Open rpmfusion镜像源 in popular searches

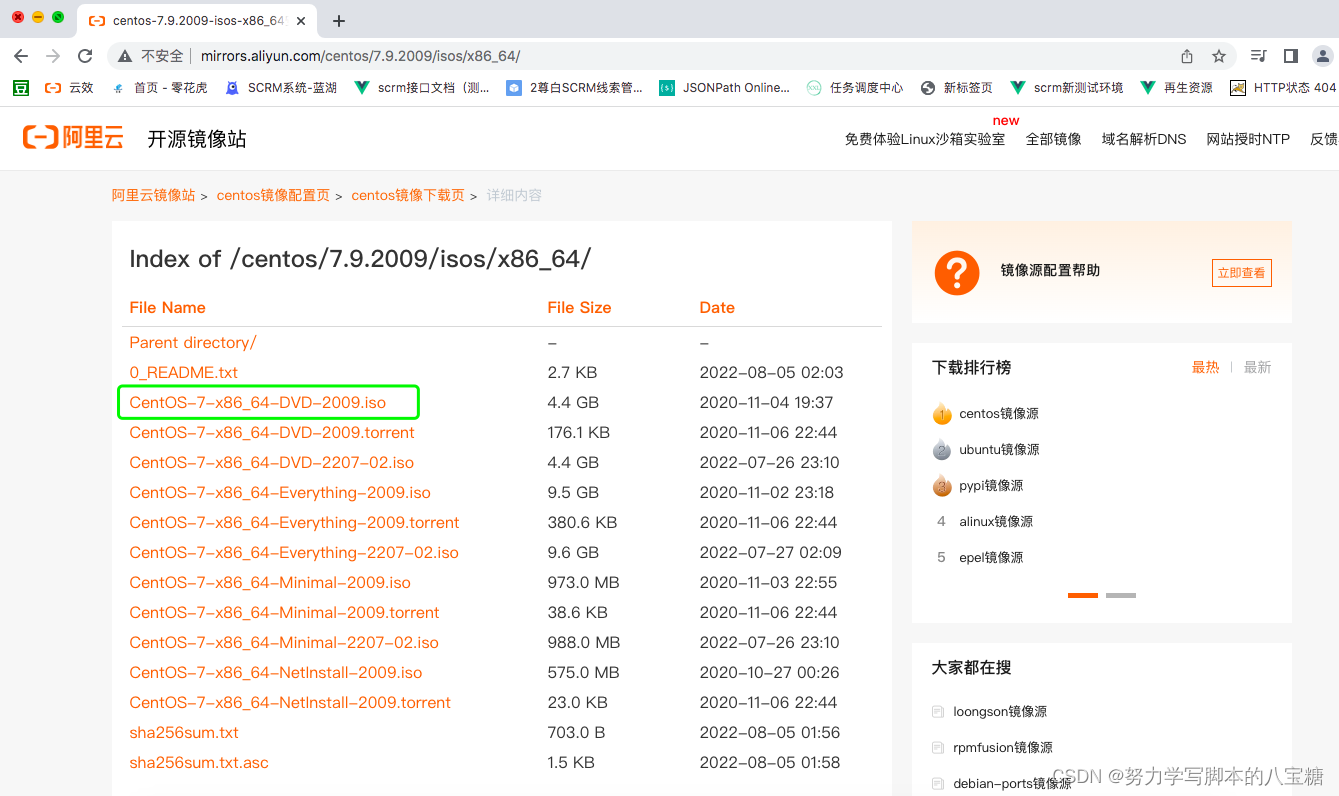pos(1003,747)
